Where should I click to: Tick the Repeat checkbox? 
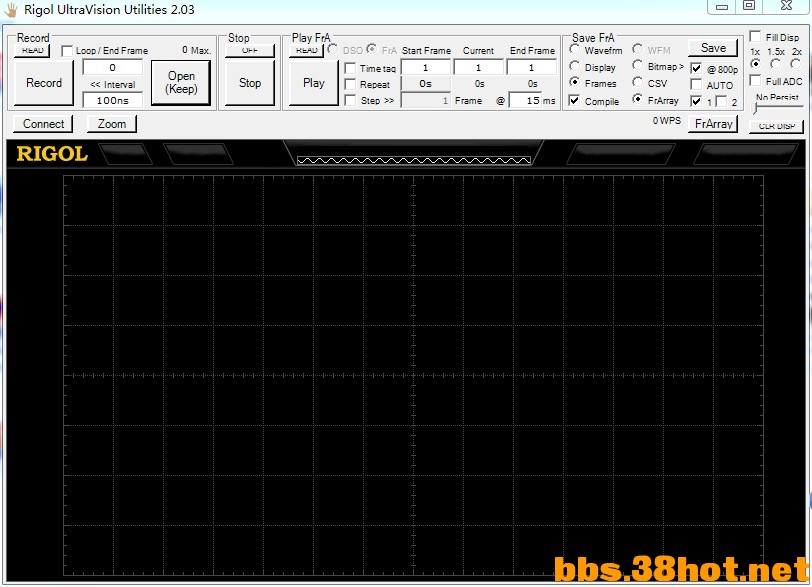tap(350, 84)
